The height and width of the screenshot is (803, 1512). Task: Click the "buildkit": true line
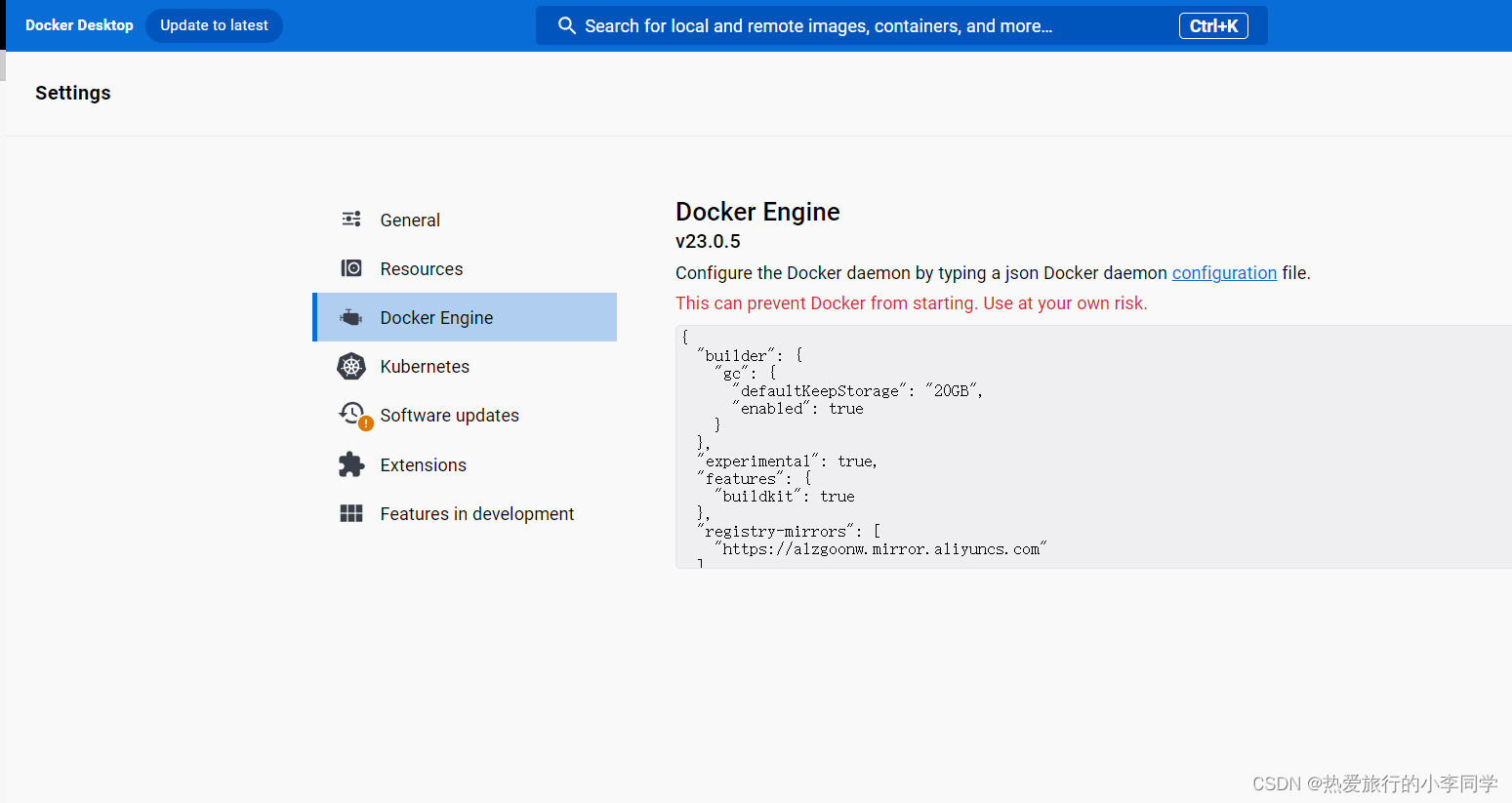(x=784, y=496)
